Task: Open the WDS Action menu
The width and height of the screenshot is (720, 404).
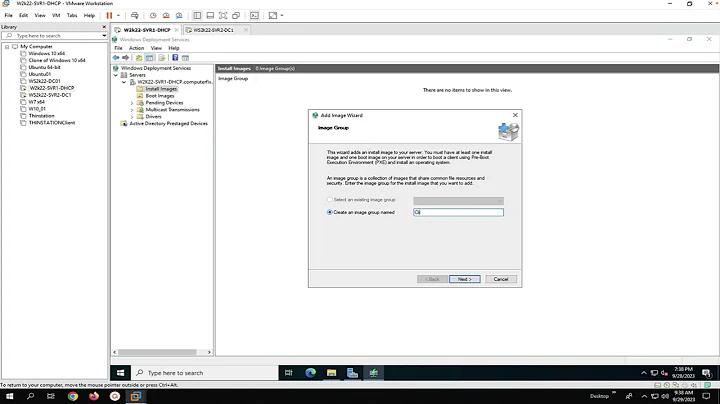Action: pyautogui.click(x=136, y=48)
